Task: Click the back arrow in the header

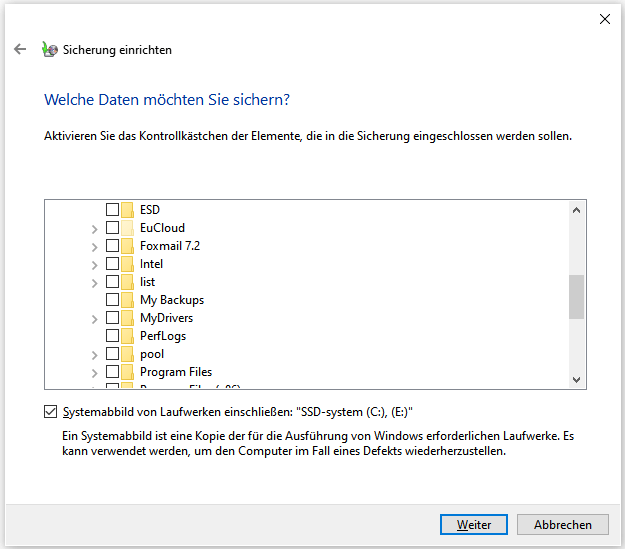Action: pos(20,49)
